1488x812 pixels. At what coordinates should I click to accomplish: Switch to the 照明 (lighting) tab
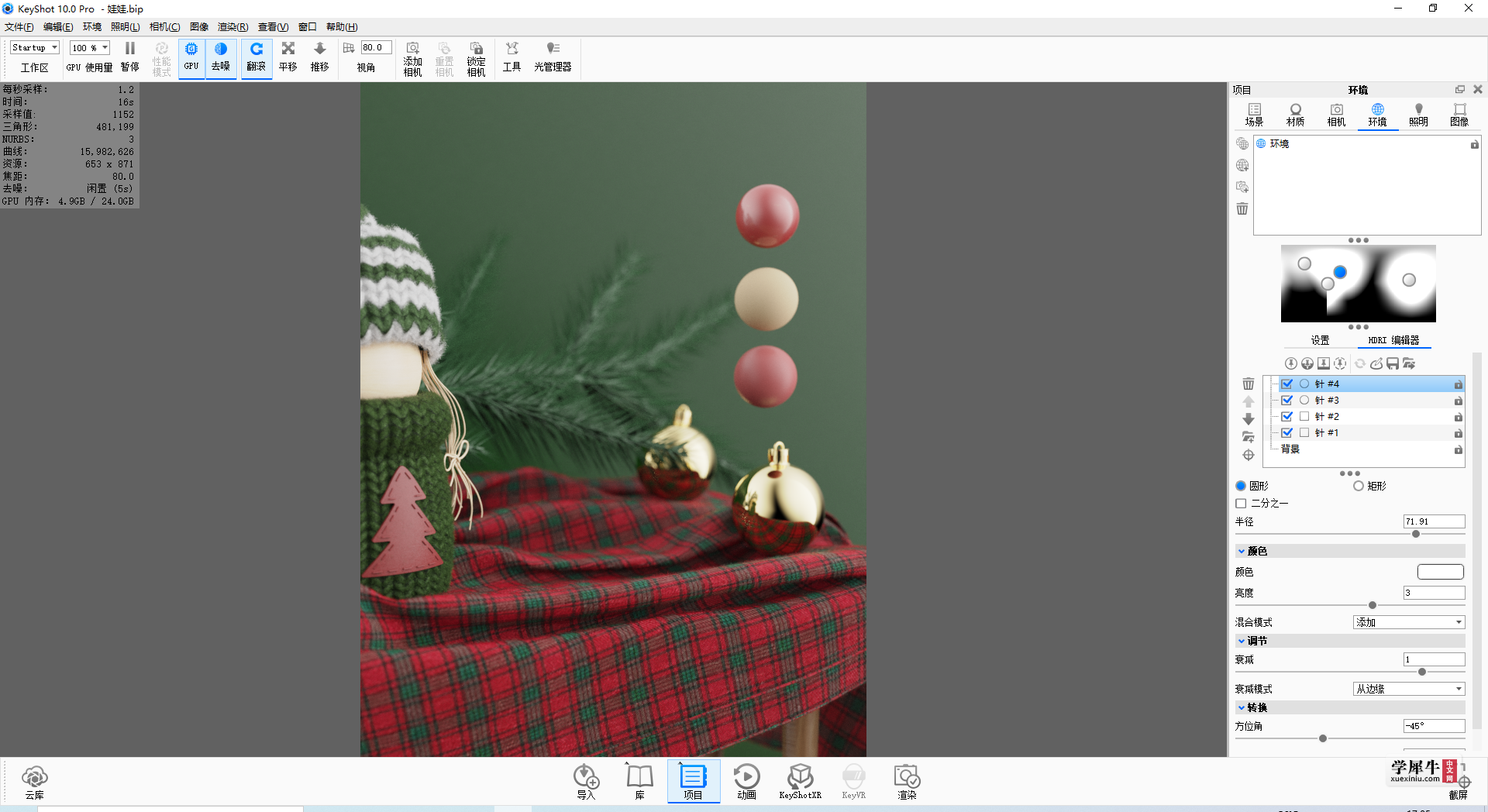point(1419,115)
